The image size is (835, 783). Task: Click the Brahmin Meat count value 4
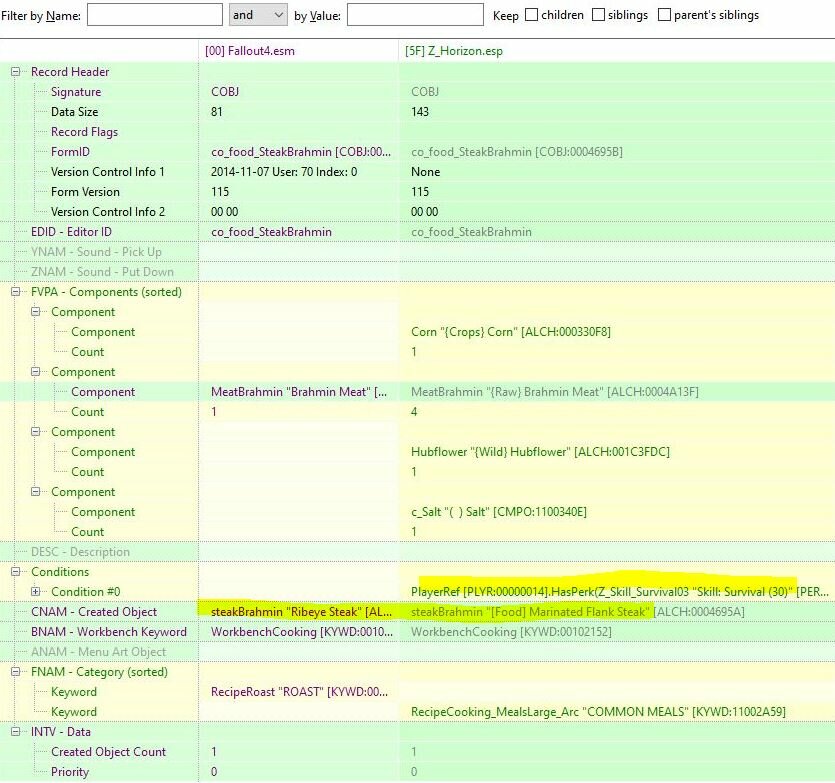tap(414, 412)
